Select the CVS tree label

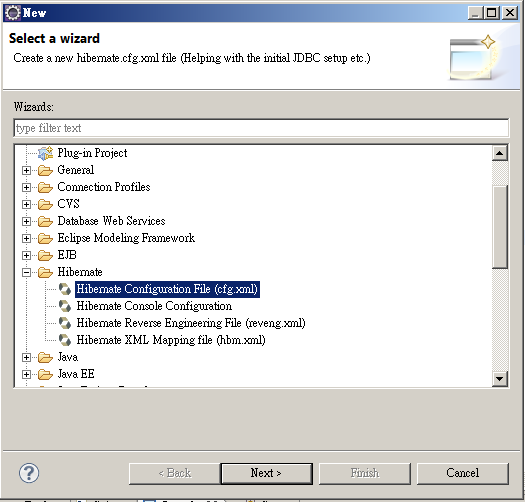pyautogui.click(x=68, y=204)
